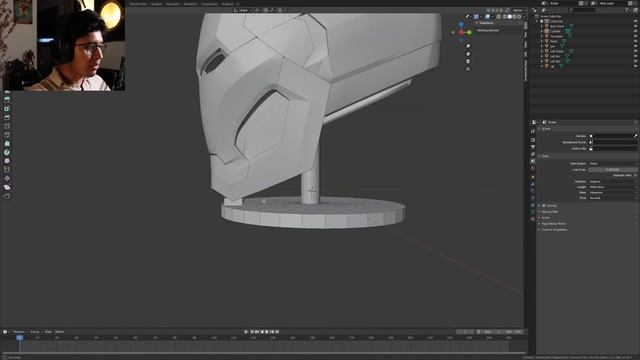Viewport: 640px width, 360px height.
Task: Open the timeline View menu
Action: click(48, 332)
